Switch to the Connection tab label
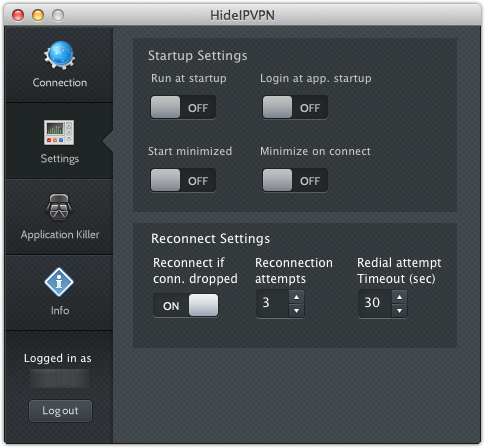Image resolution: width=485 pixels, height=448 pixels. [x=60, y=83]
